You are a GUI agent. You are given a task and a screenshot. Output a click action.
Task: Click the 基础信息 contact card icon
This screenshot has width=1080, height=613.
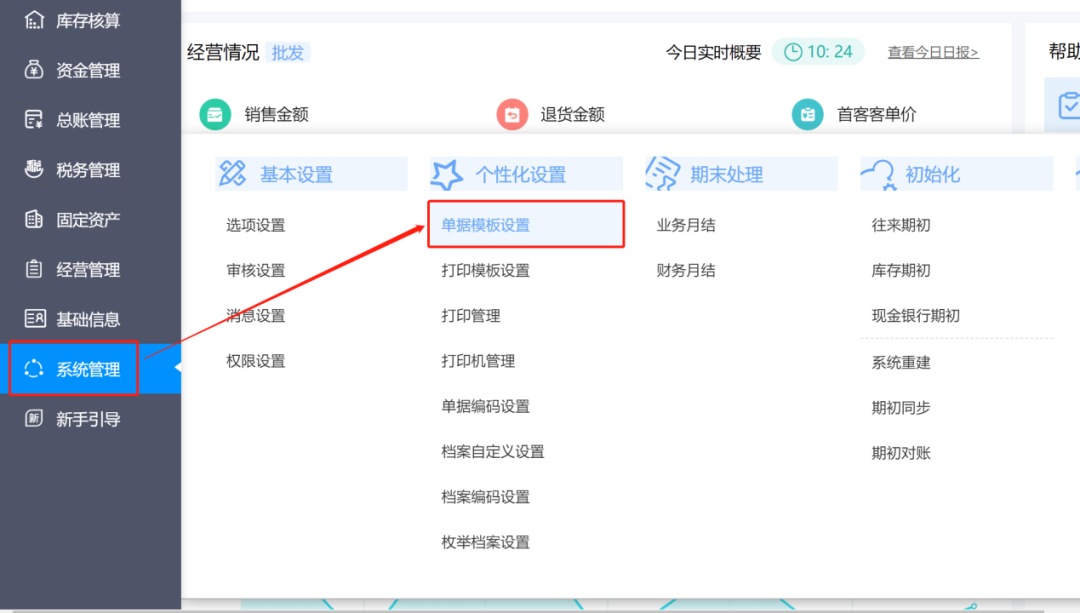pos(34,318)
